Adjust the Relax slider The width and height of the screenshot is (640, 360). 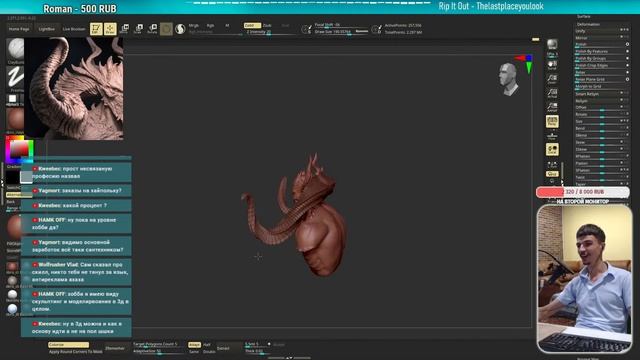[x=602, y=72]
